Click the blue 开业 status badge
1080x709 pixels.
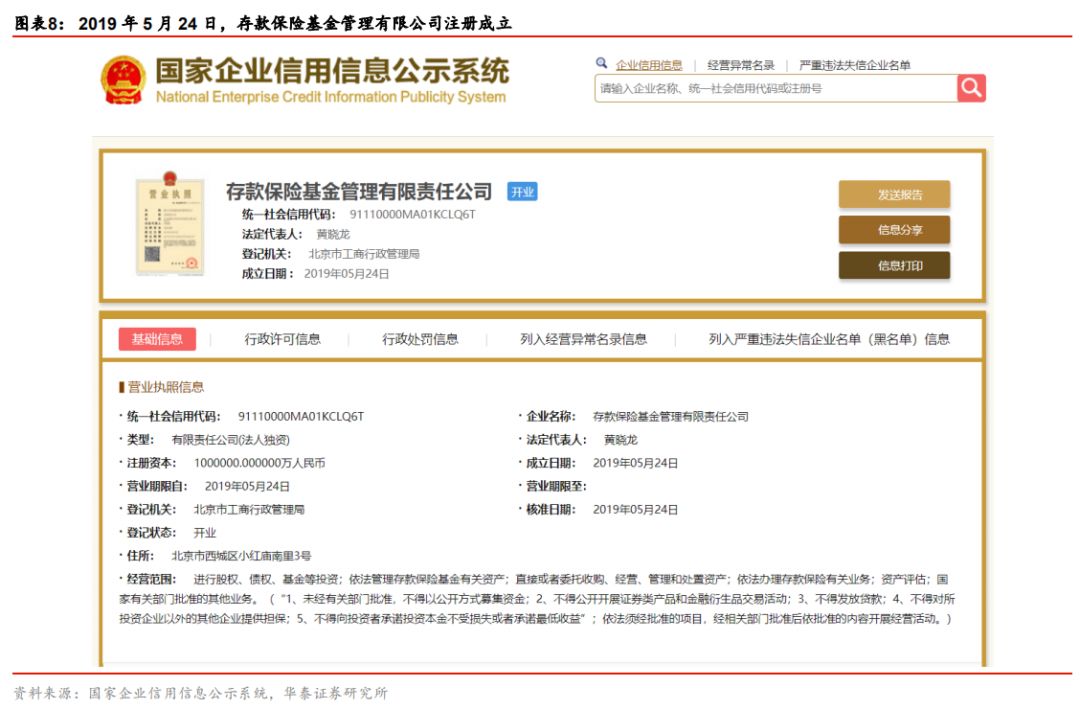coord(522,192)
